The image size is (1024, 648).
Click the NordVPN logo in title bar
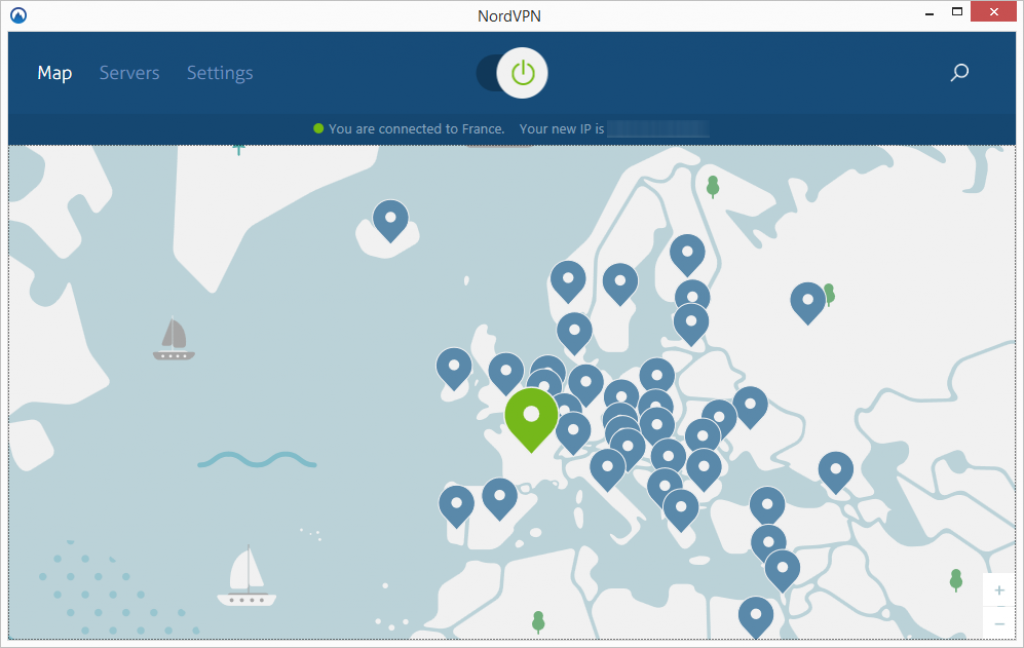(x=18, y=15)
